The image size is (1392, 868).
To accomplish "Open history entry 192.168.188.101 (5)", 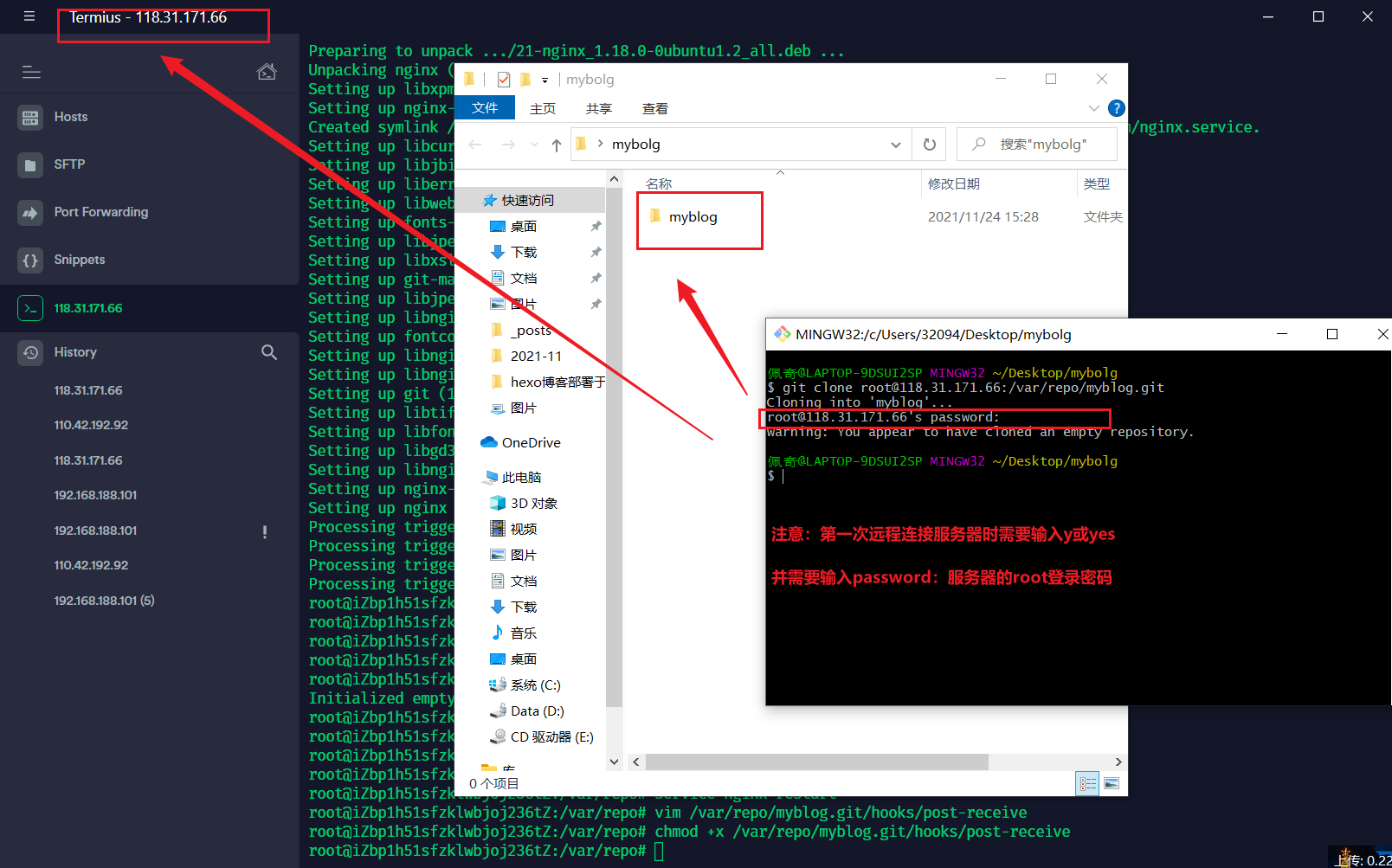I will point(104,601).
